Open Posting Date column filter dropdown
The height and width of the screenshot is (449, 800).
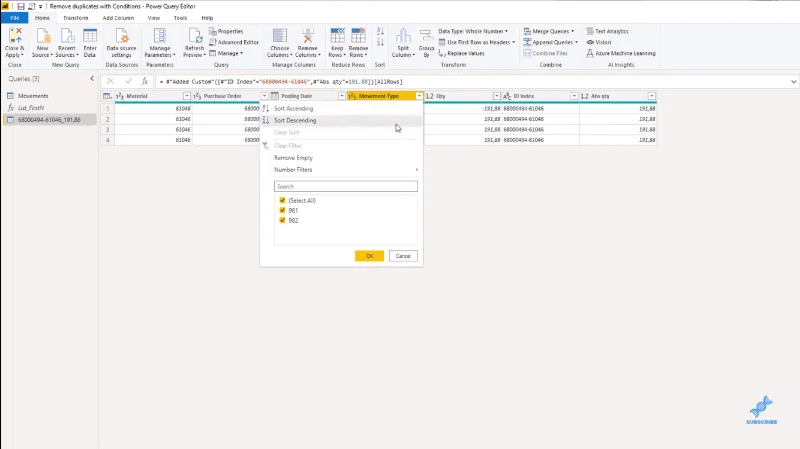click(x=342, y=96)
